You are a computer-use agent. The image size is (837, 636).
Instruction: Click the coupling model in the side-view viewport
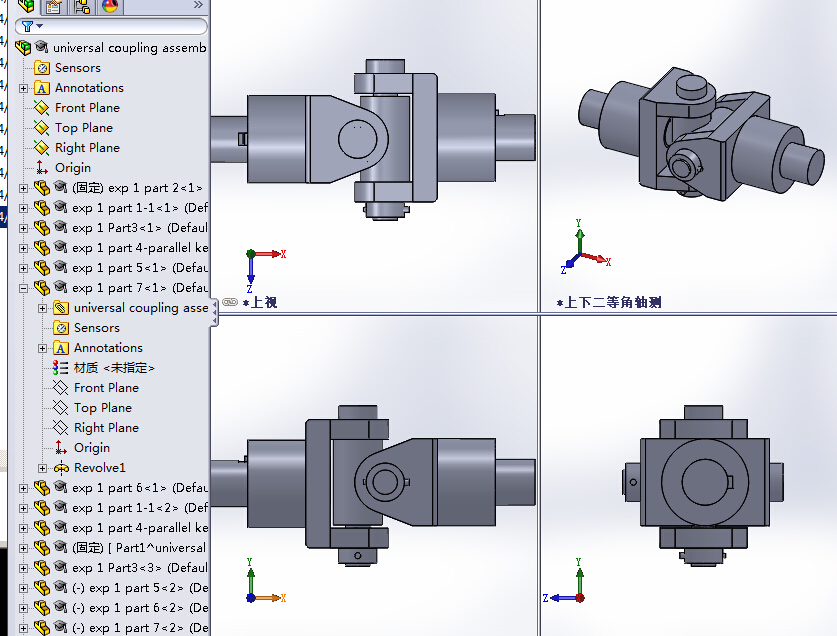704,486
